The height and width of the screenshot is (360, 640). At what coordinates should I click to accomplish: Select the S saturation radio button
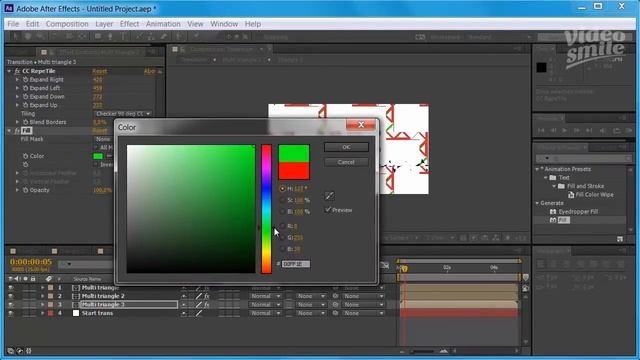click(x=282, y=200)
